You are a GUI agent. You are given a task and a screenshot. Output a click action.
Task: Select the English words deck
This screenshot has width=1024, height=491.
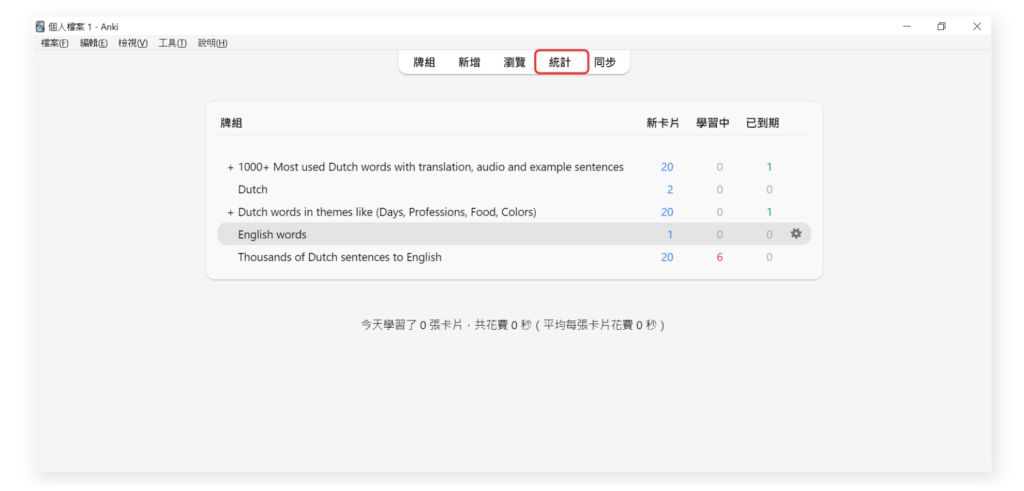tap(272, 234)
